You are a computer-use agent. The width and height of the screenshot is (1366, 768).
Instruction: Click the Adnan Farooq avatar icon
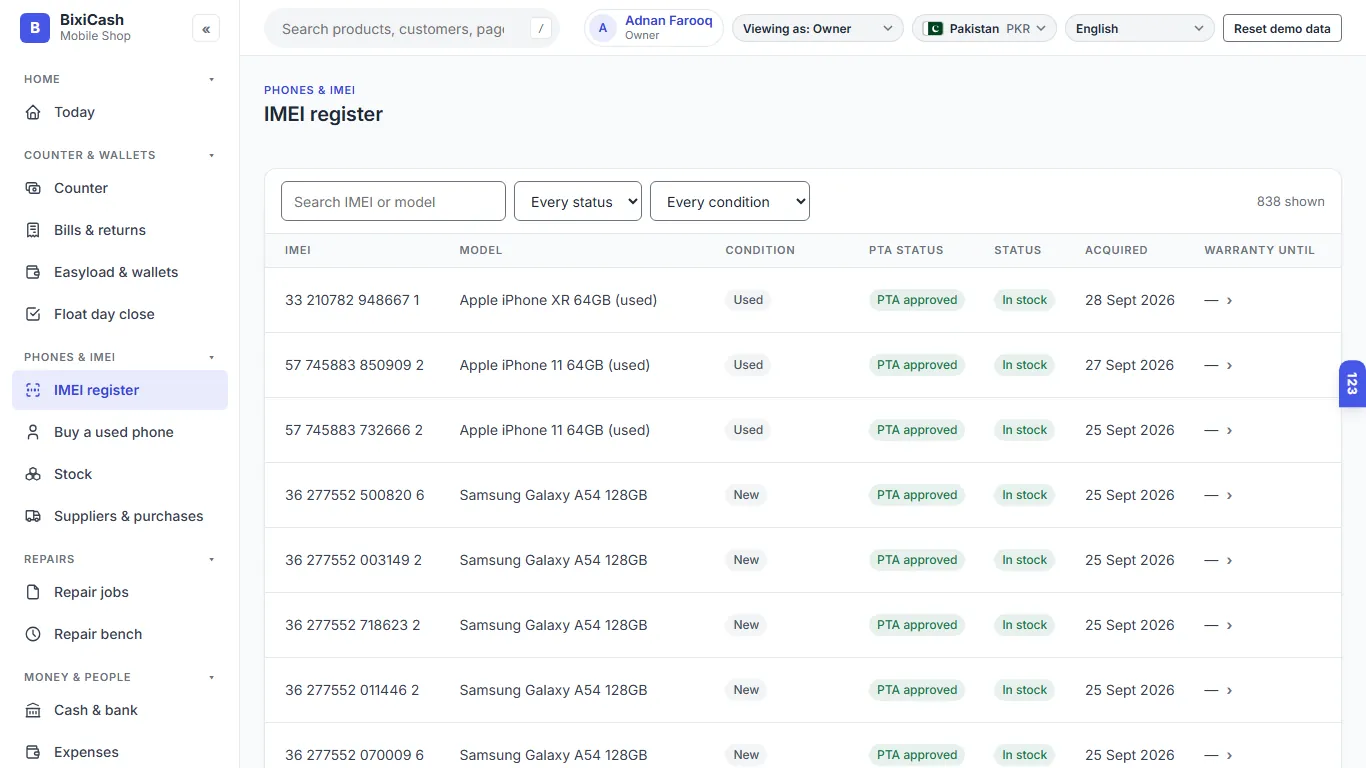pos(603,28)
